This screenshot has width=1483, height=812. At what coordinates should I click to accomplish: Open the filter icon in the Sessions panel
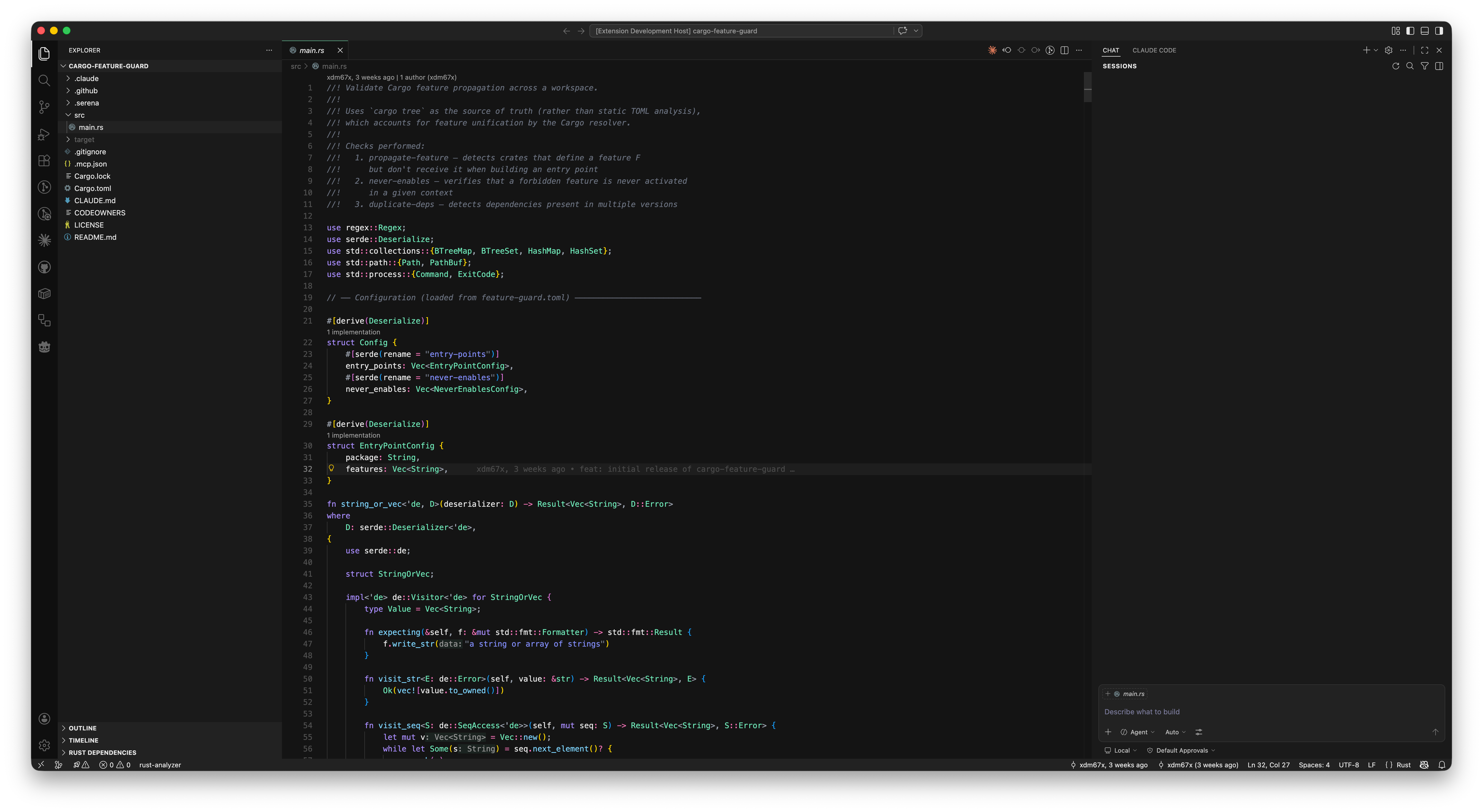1424,66
